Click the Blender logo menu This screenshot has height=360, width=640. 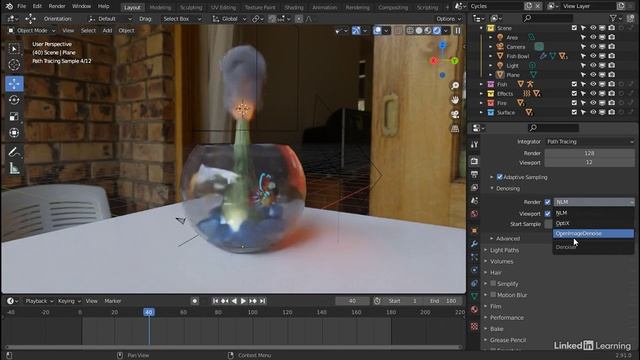pos(9,6)
